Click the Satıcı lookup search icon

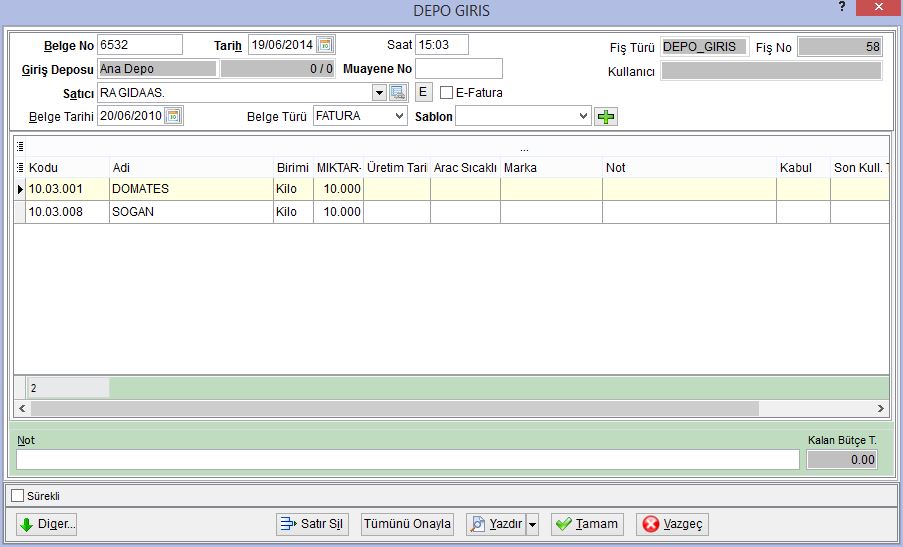tap(398, 92)
